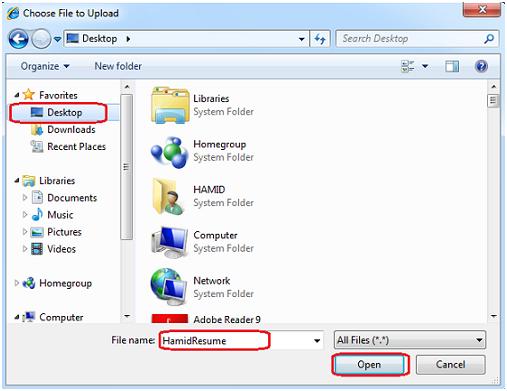Click the Libraries label in file list
This screenshot has width=507, height=391.
point(211,99)
